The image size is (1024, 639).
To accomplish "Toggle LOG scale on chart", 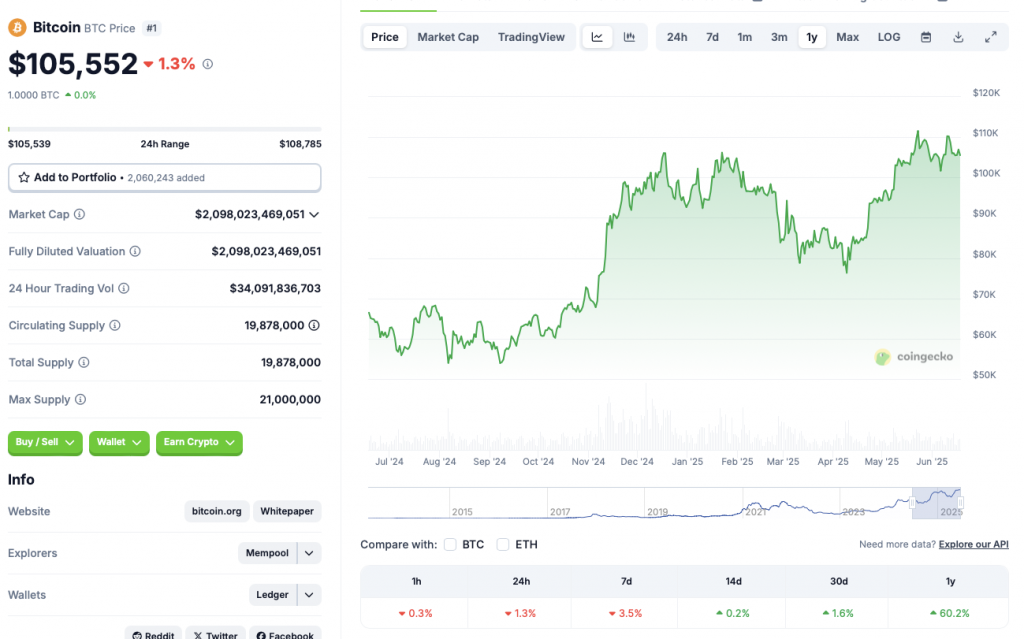I will [x=889, y=37].
